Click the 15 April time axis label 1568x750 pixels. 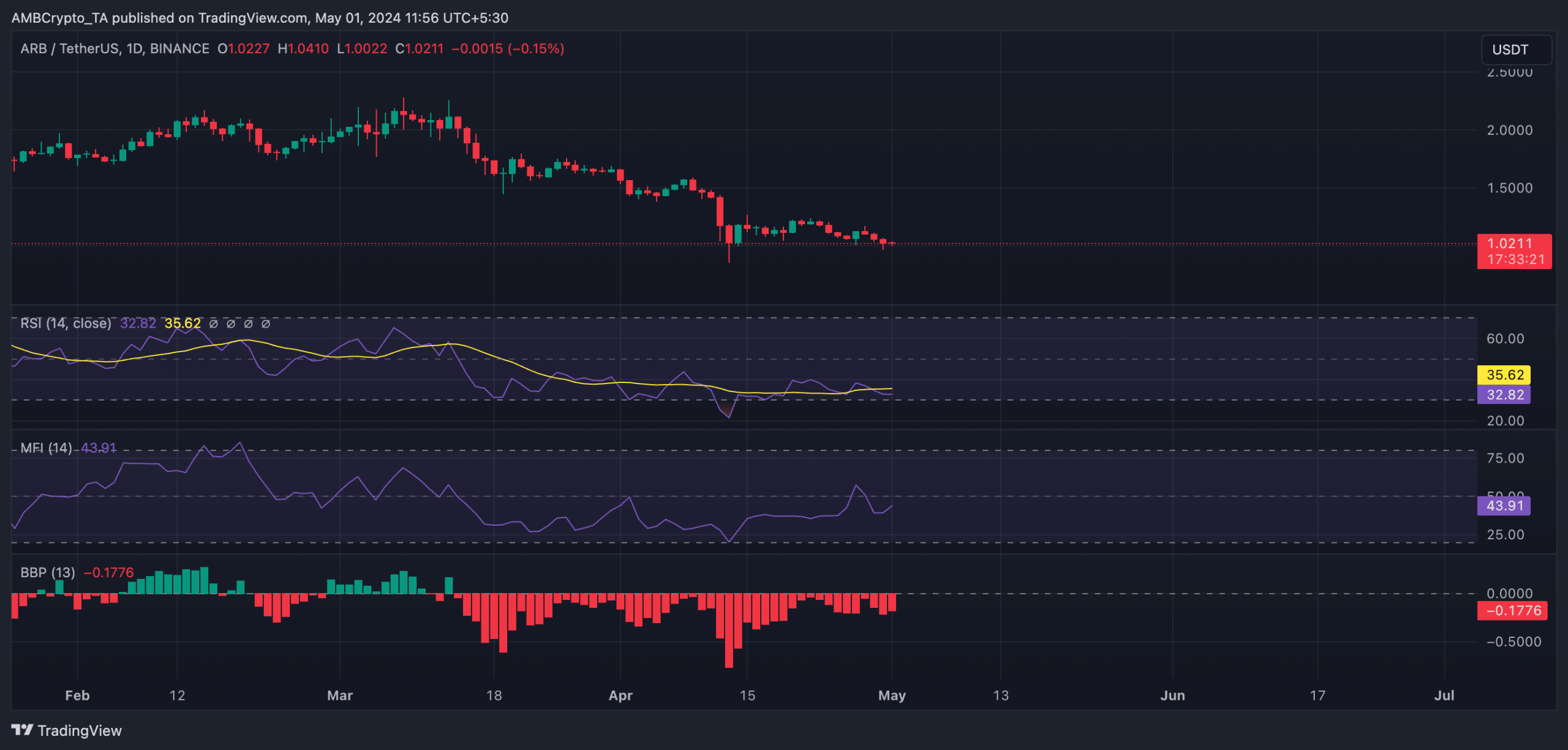[x=747, y=695]
